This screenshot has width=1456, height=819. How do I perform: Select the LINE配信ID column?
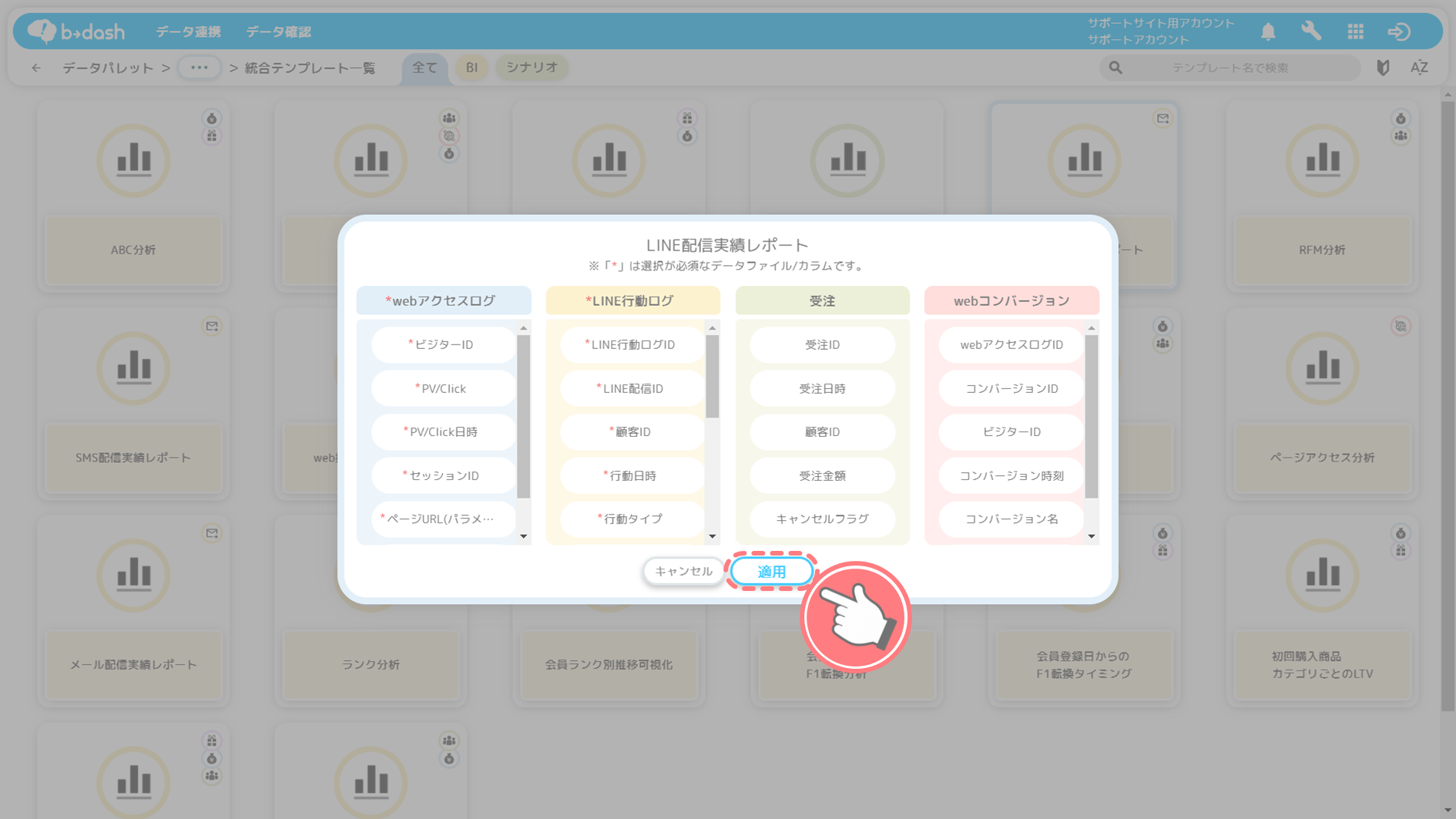coord(632,388)
